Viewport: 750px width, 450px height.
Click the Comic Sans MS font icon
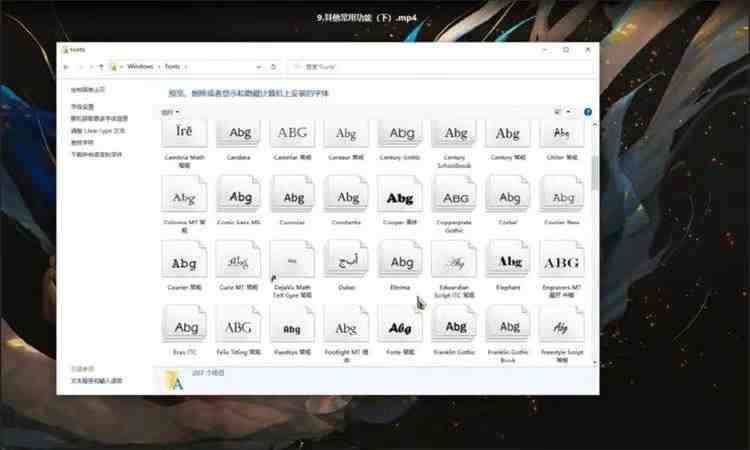(x=239, y=197)
